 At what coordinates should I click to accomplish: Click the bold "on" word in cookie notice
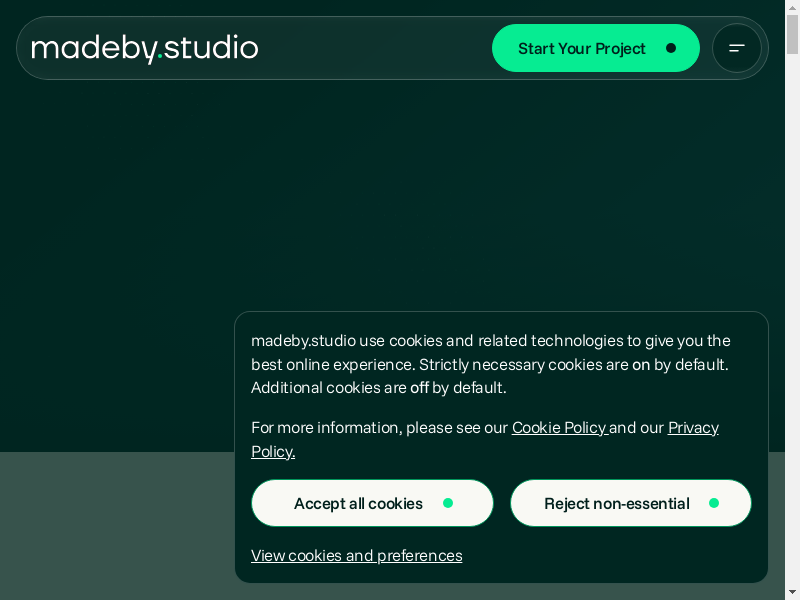pyautogui.click(x=641, y=365)
